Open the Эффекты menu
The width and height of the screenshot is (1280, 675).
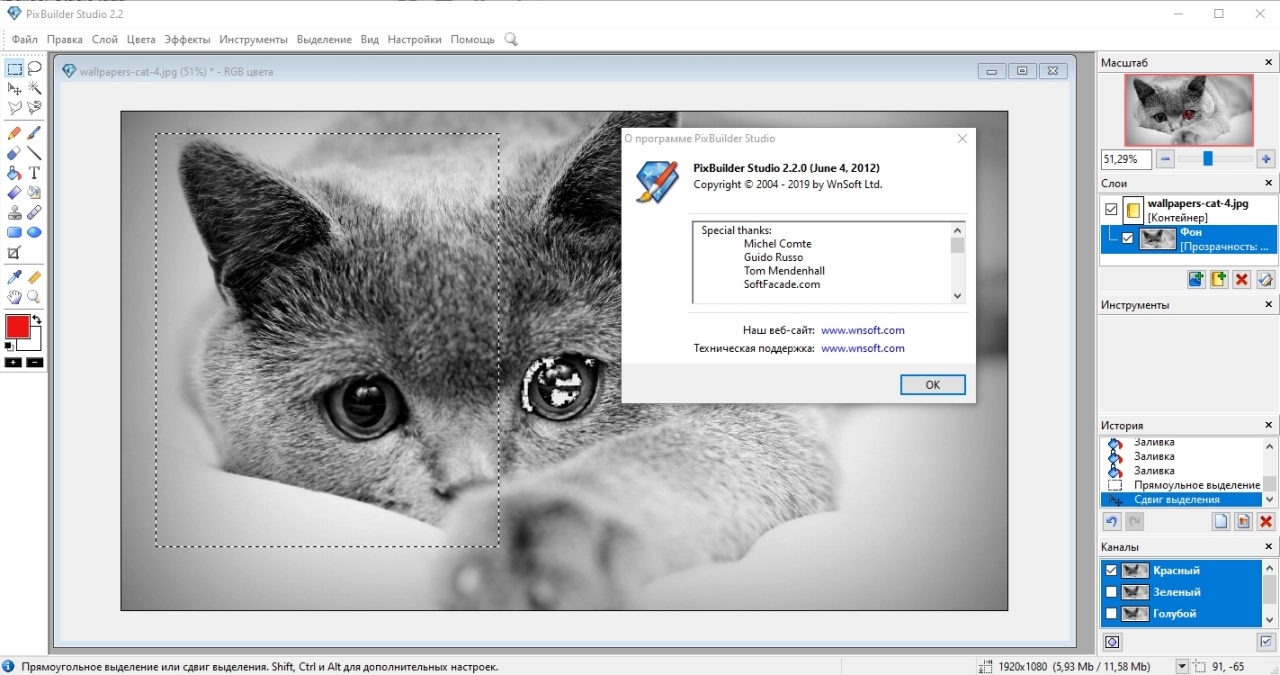coord(187,39)
